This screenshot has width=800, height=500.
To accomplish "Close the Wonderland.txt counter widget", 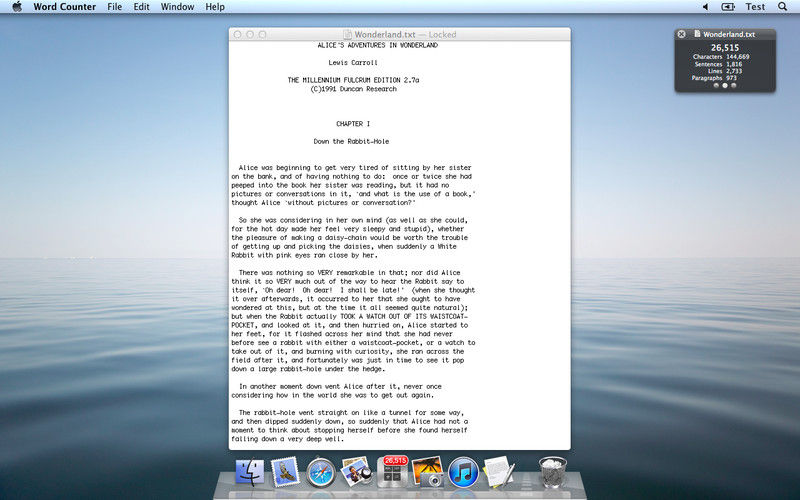I will click(681, 34).
